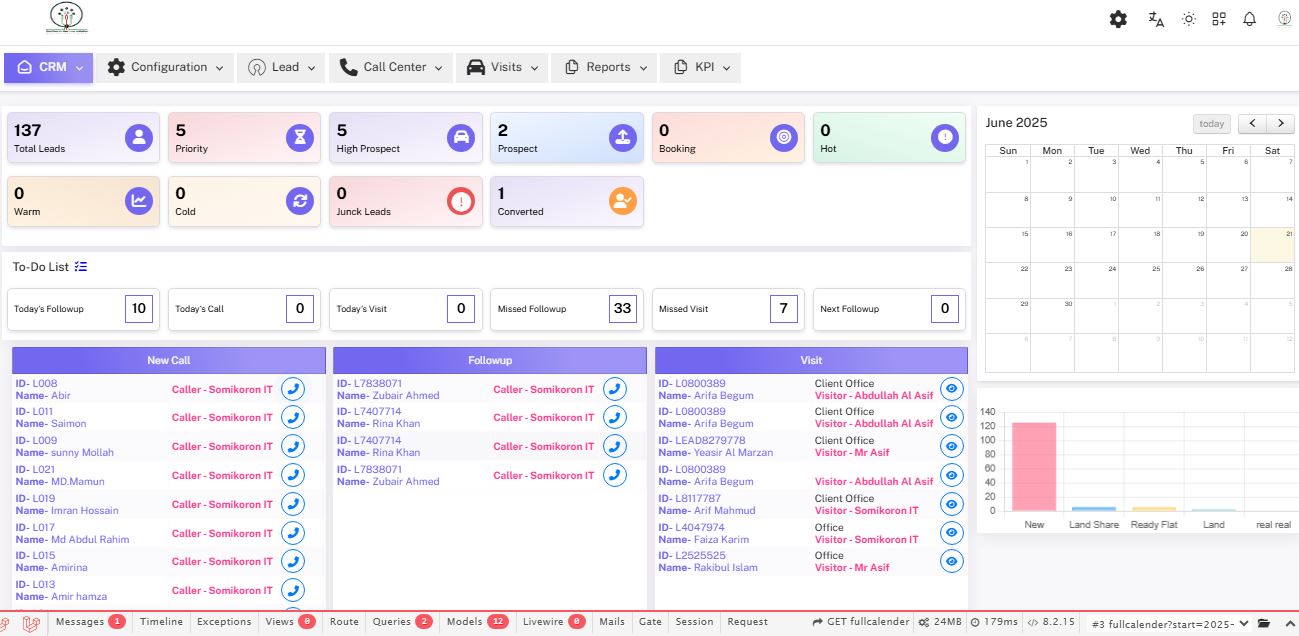The image size is (1299, 636).
Task: Click the calendar today button
Action: tap(1211, 124)
